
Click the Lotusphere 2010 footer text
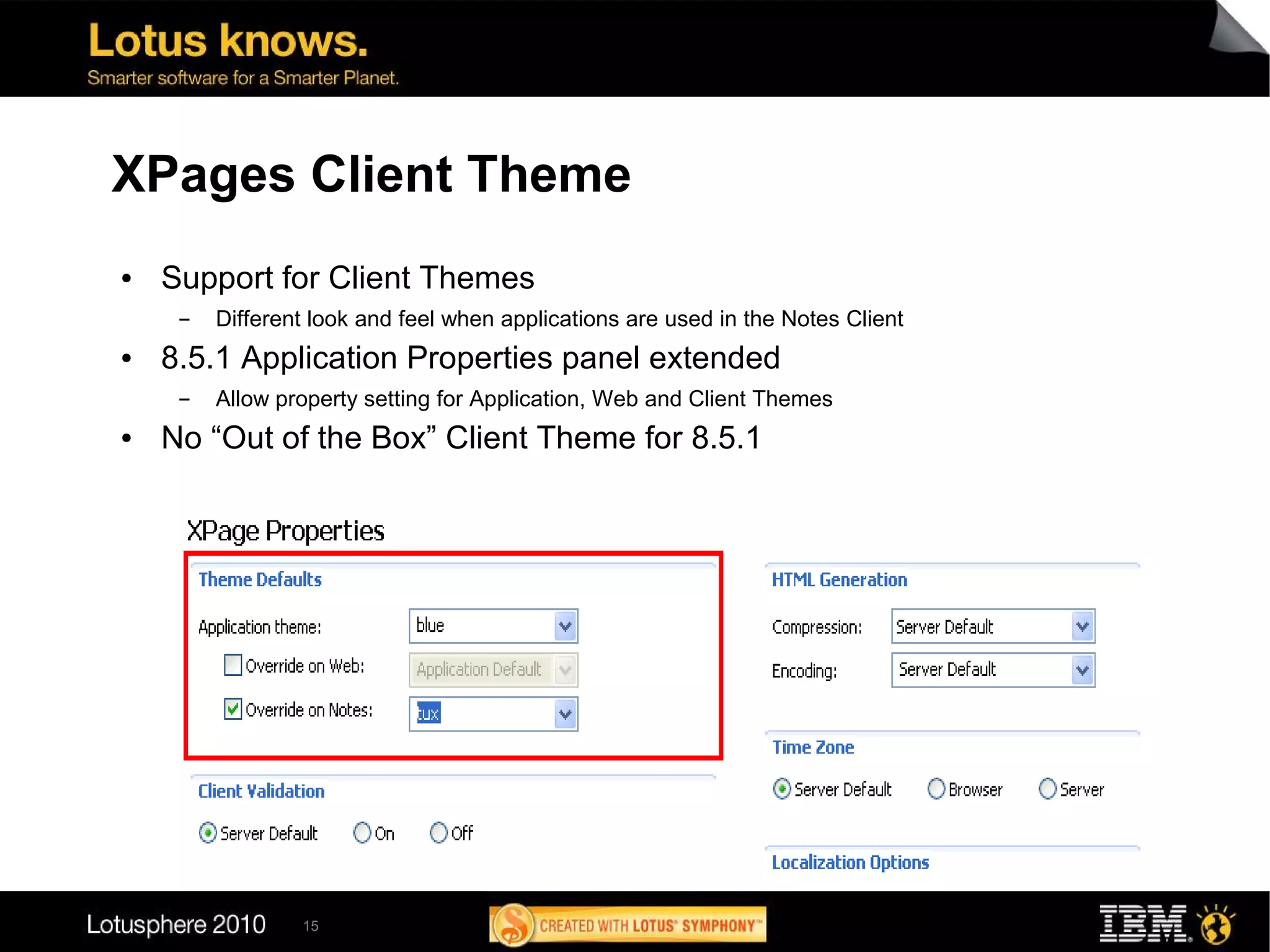(176, 924)
